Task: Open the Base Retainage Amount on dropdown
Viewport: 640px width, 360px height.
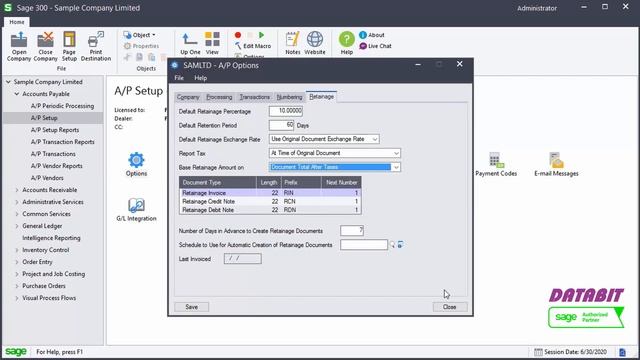Action: pyautogui.click(x=396, y=167)
